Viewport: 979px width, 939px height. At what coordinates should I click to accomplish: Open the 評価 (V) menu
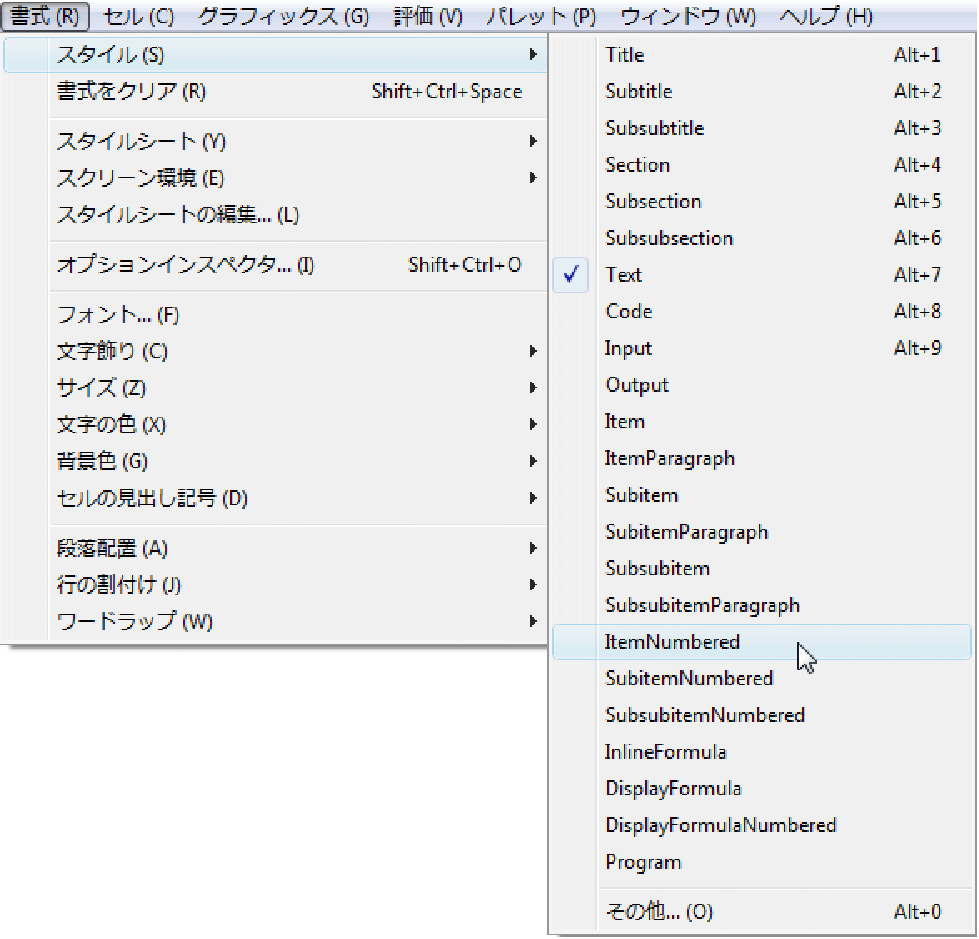(x=428, y=16)
